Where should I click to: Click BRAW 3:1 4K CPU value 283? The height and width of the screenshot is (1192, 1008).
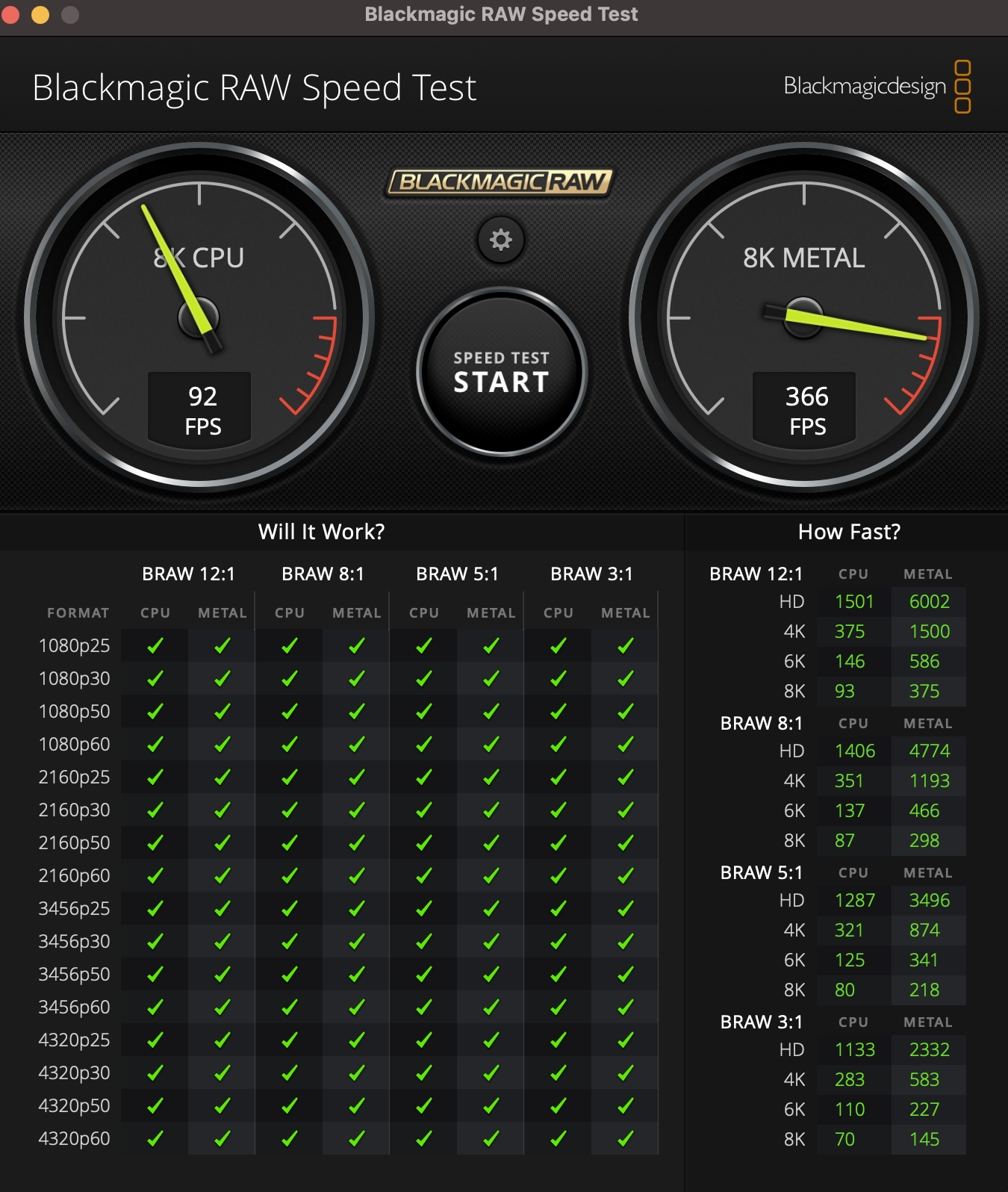point(850,1080)
